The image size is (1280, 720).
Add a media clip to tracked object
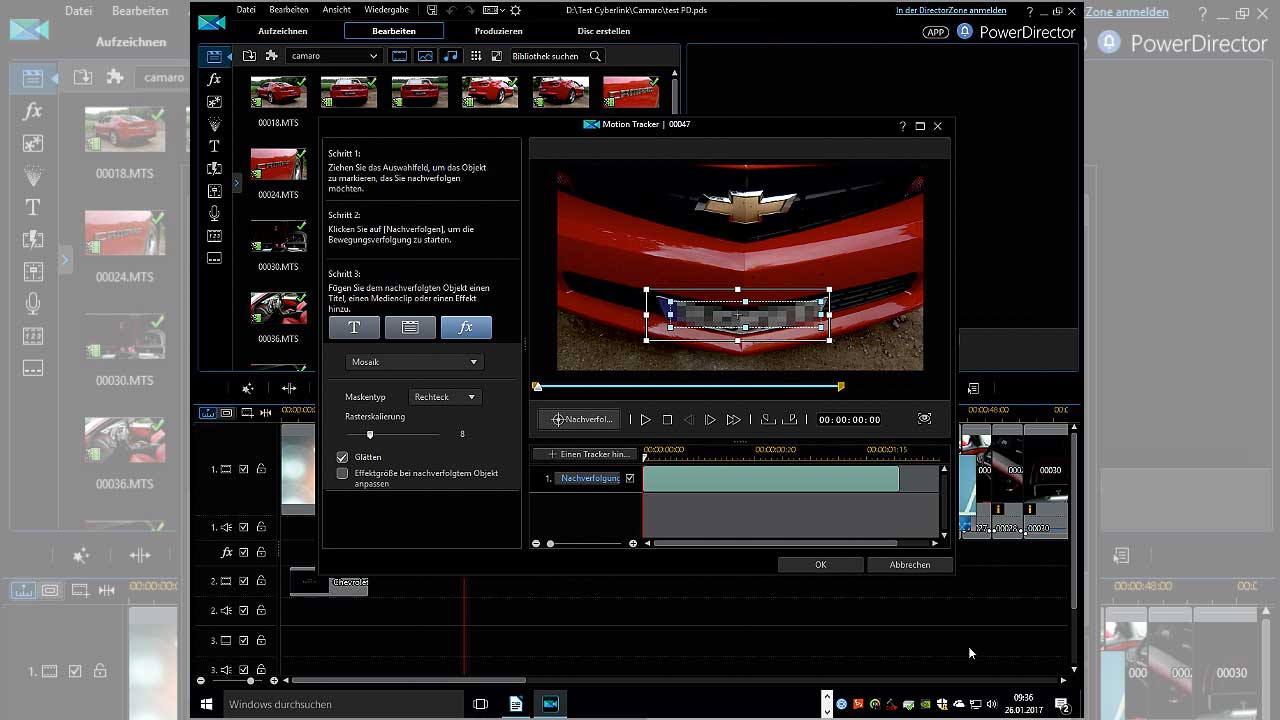pos(410,327)
